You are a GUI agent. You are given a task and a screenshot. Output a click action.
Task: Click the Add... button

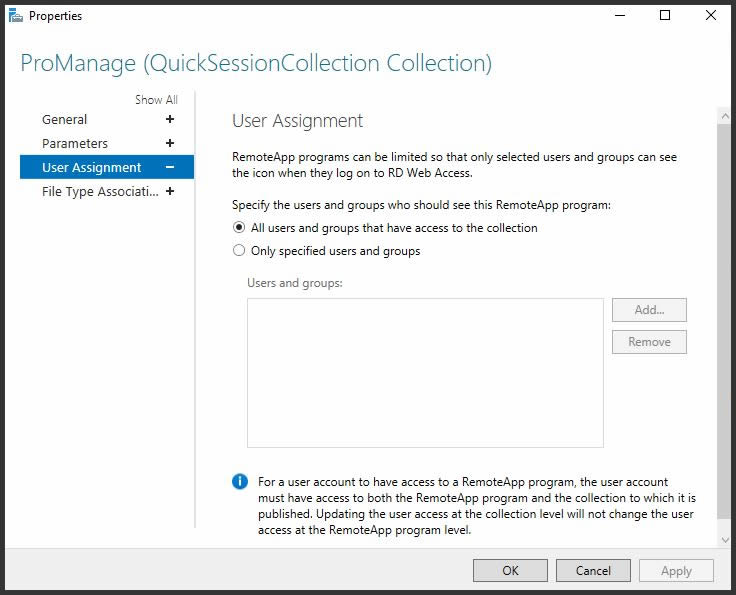click(649, 310)
